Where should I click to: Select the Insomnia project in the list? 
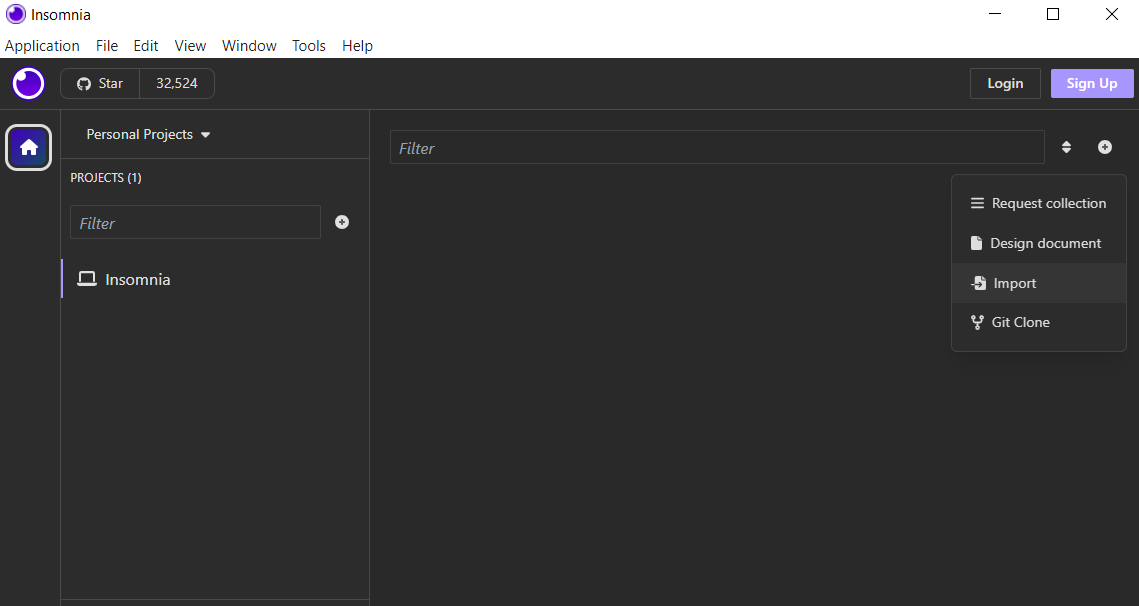[215, 279]
